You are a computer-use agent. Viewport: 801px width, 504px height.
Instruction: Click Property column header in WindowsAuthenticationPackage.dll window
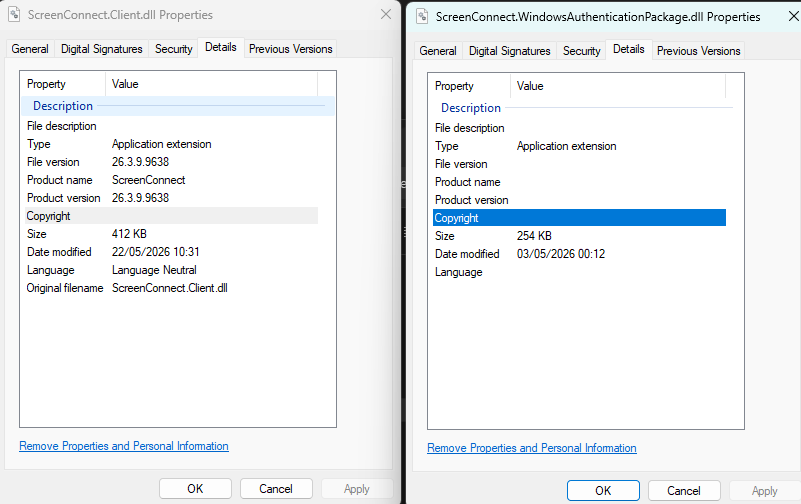469,86
